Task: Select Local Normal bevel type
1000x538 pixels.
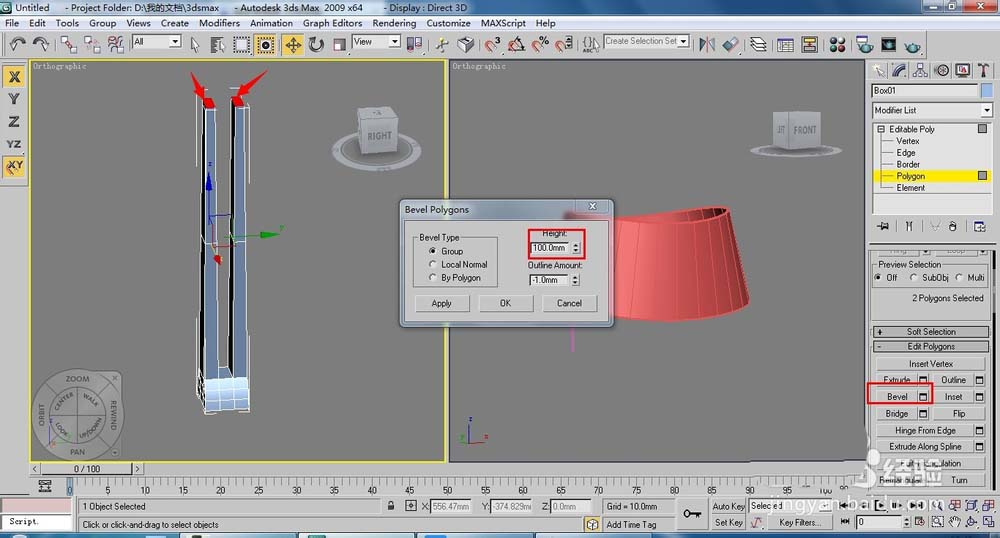Action: click(x=432, y=265)
